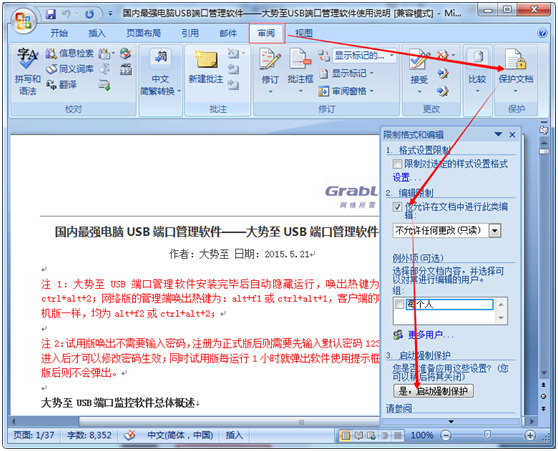Expand the 接受 dropdown arrow
This screenshot has width=558, height=451.
pyautogui.click(x=419, y=91)
